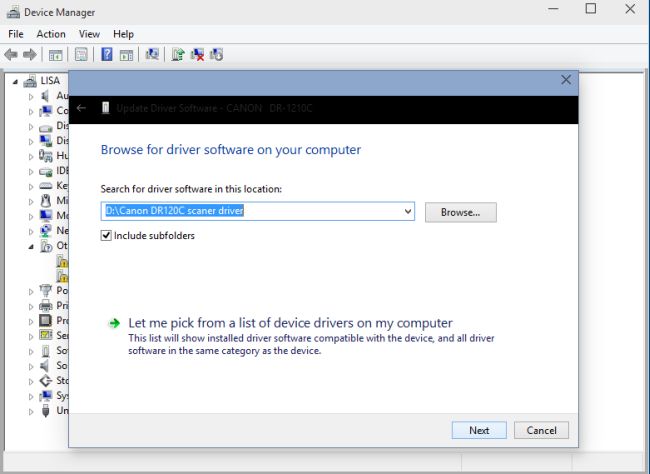Click the Uninstall device red X icon

point(197,54)
